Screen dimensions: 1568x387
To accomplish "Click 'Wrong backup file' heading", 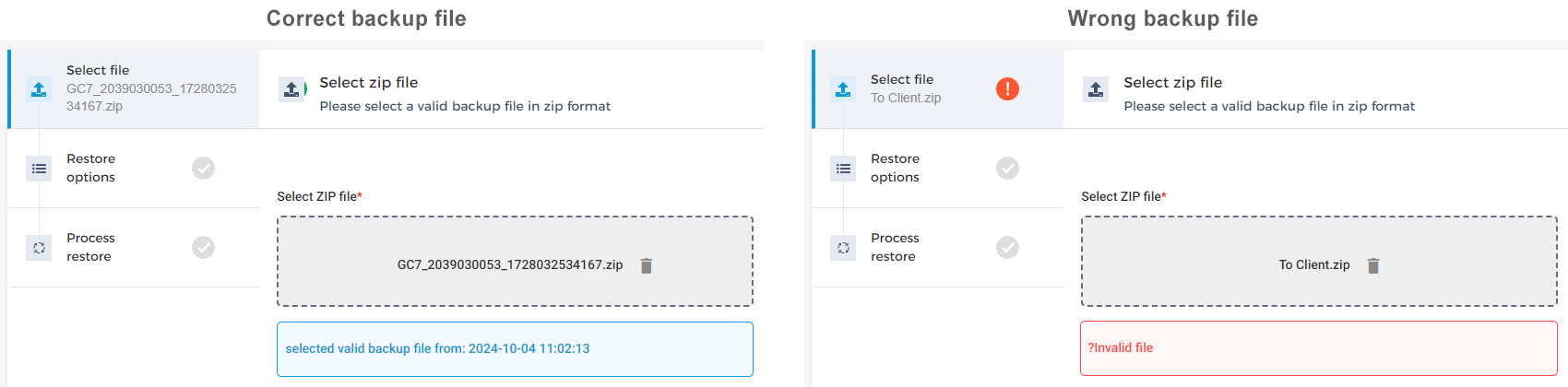I will point(1163,18).
